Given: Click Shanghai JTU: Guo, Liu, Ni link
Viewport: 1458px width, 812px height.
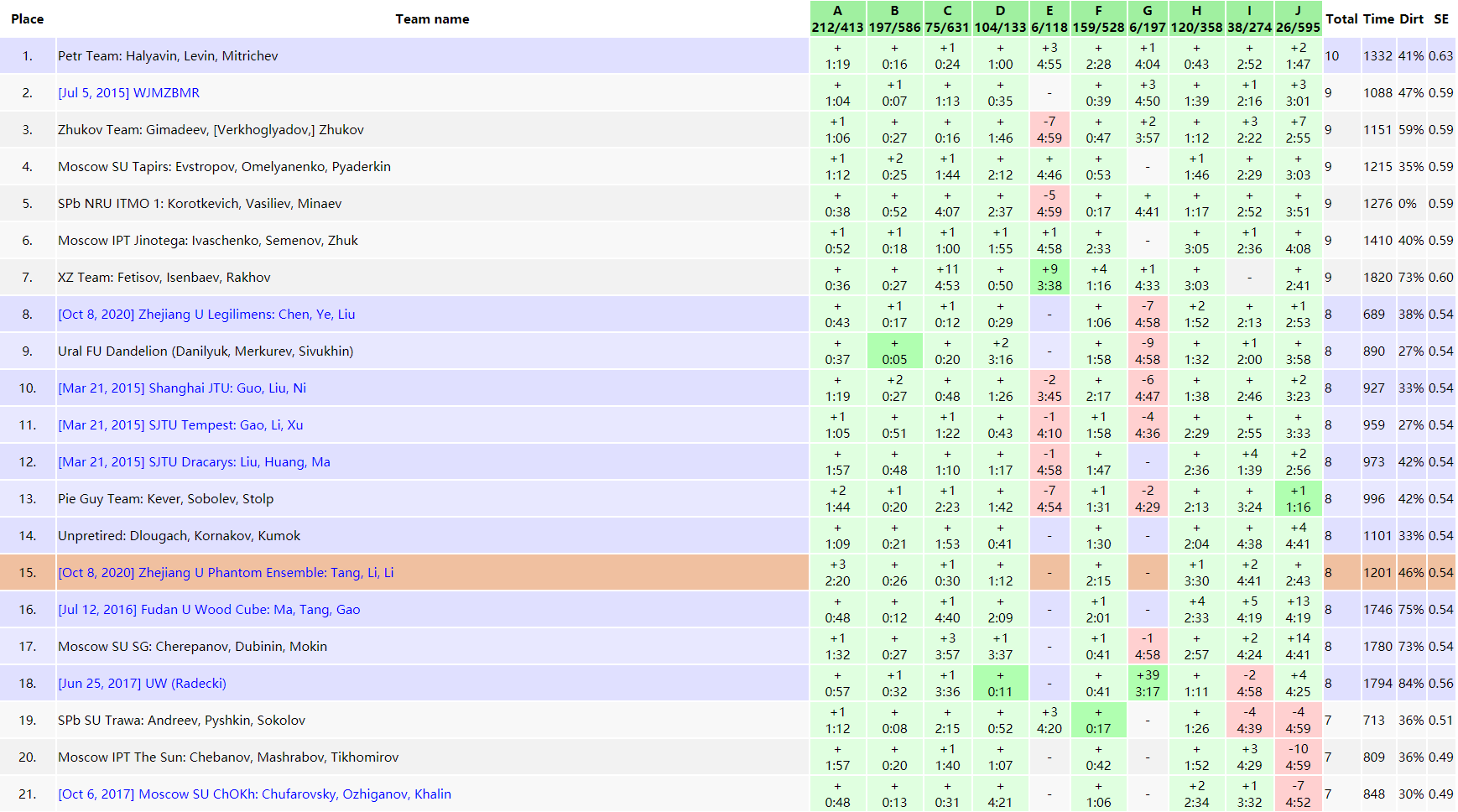Looking at the screenshot, I should pyautogui.click(x=182, y=388).
